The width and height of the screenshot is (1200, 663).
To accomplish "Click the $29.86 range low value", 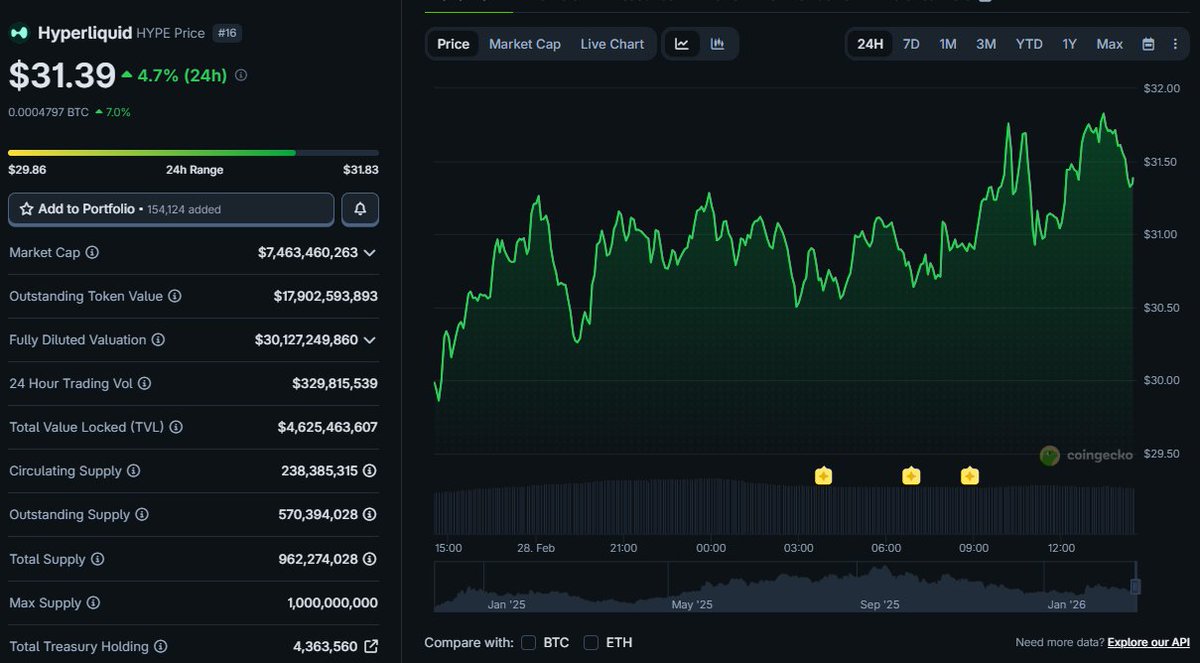I will pyautogui.click(x=27, y=170).
